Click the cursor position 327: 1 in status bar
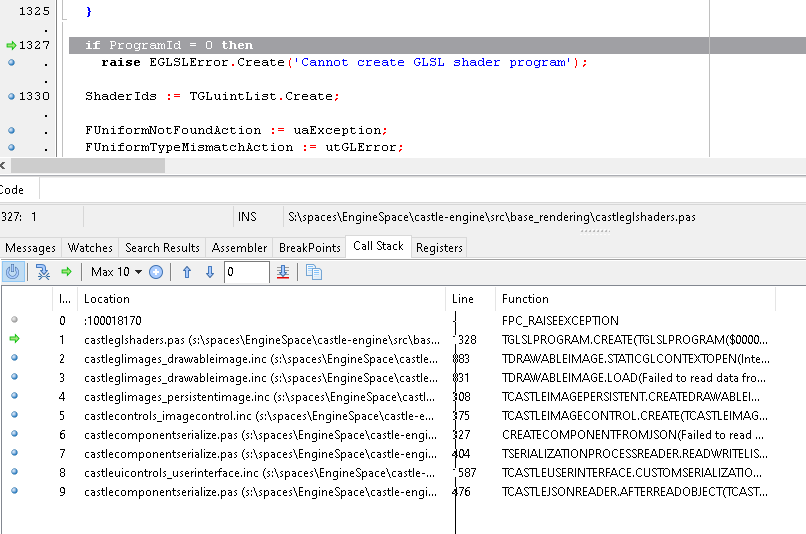Screen dimensions: 806x534 click(19, 217)
